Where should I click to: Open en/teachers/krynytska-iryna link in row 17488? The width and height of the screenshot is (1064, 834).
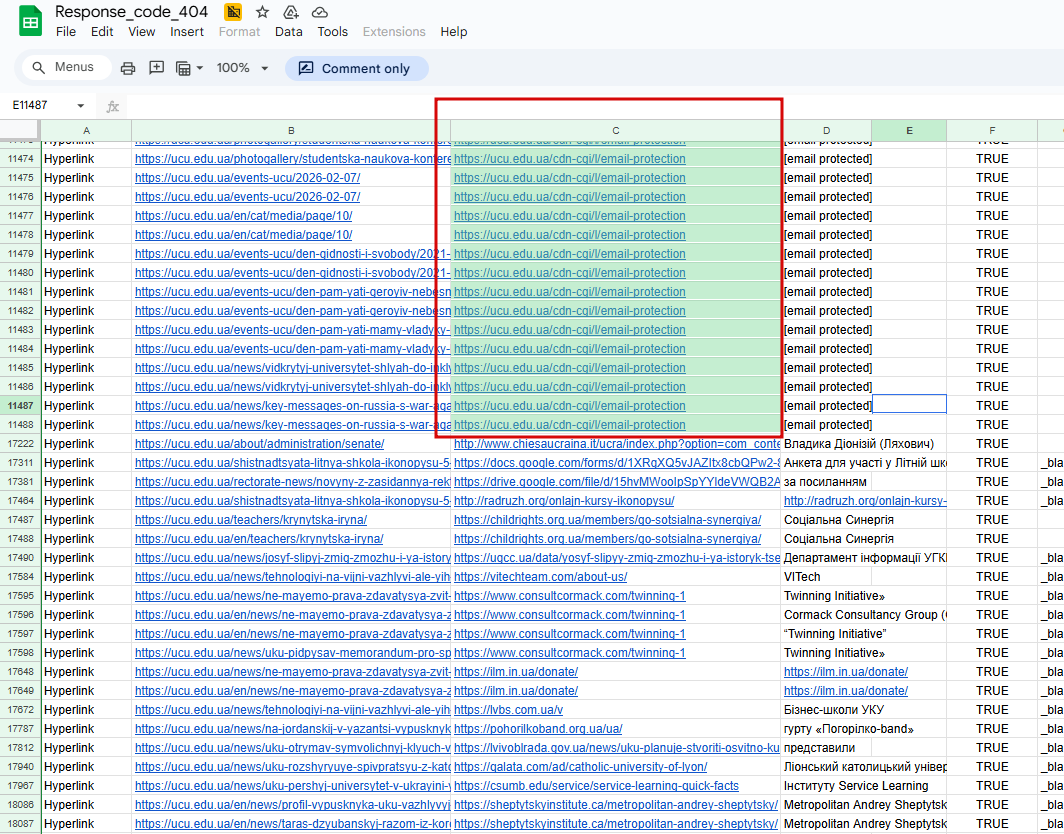tap(259, 539)
